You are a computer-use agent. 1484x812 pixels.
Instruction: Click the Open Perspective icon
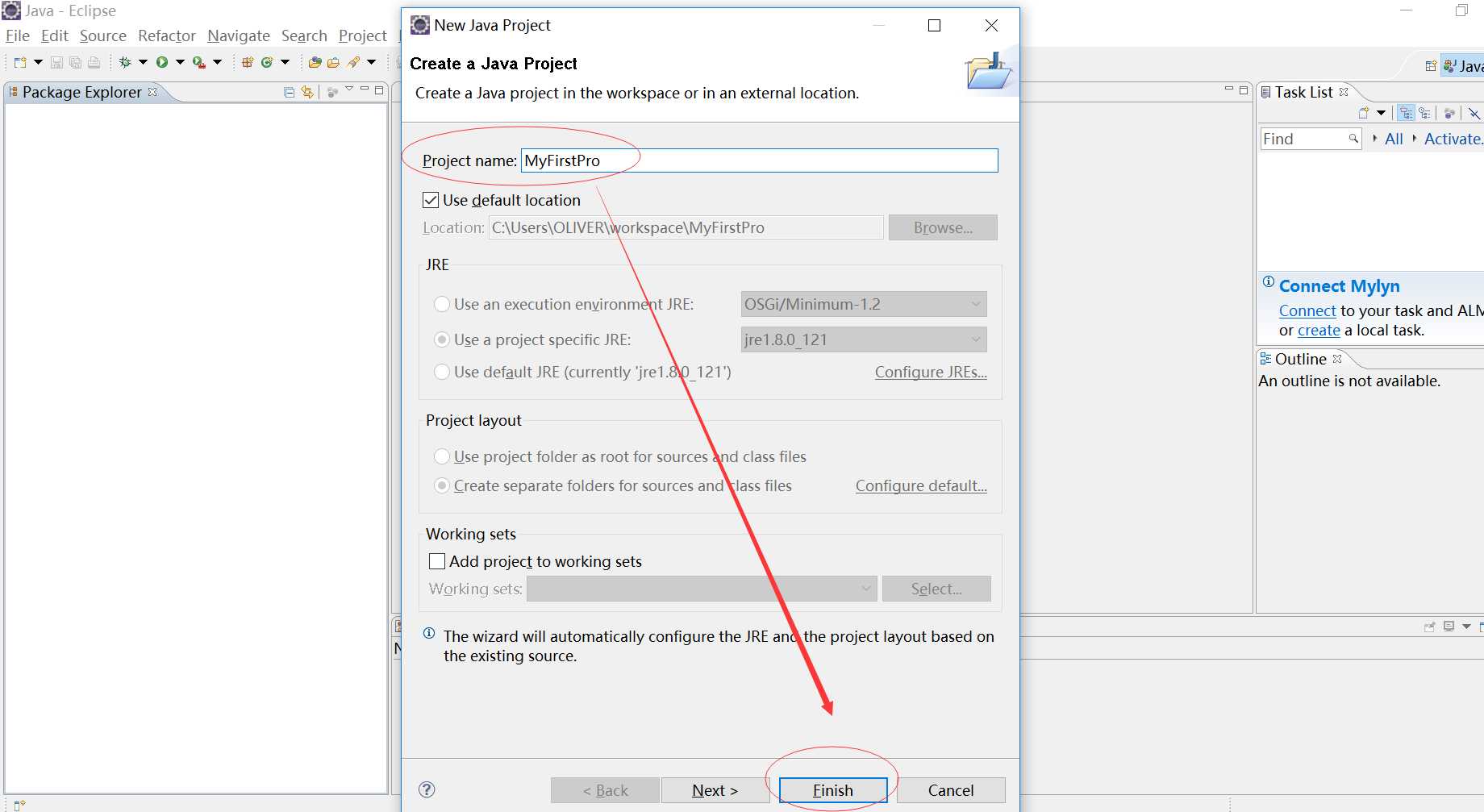point(1431,66)
